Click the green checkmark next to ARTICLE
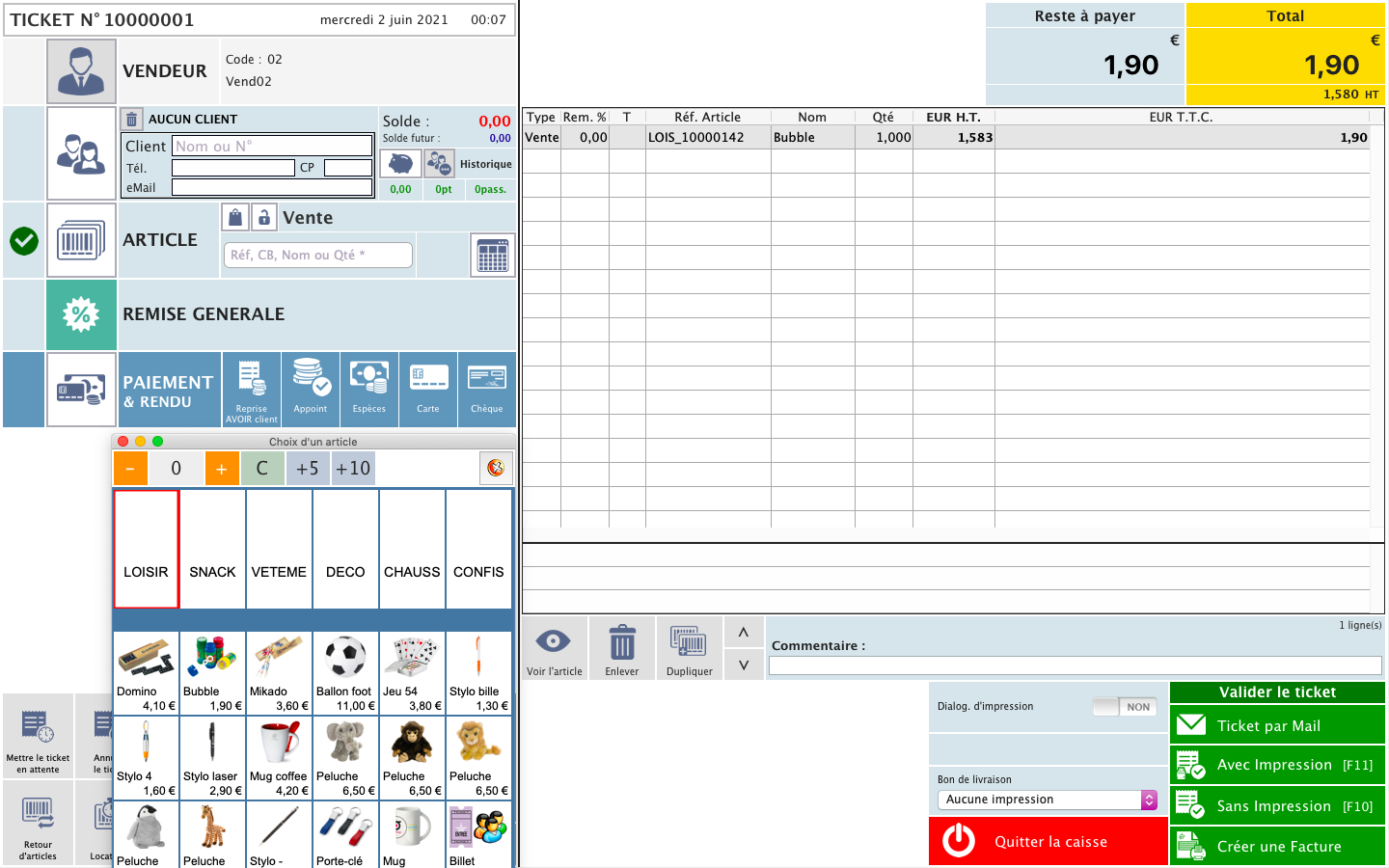 pos(24,240)
